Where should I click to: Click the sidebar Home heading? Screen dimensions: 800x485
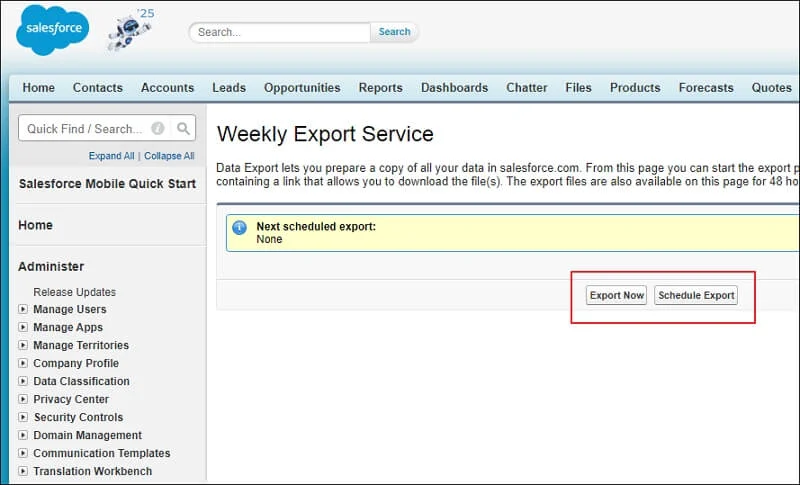[35, 225]
